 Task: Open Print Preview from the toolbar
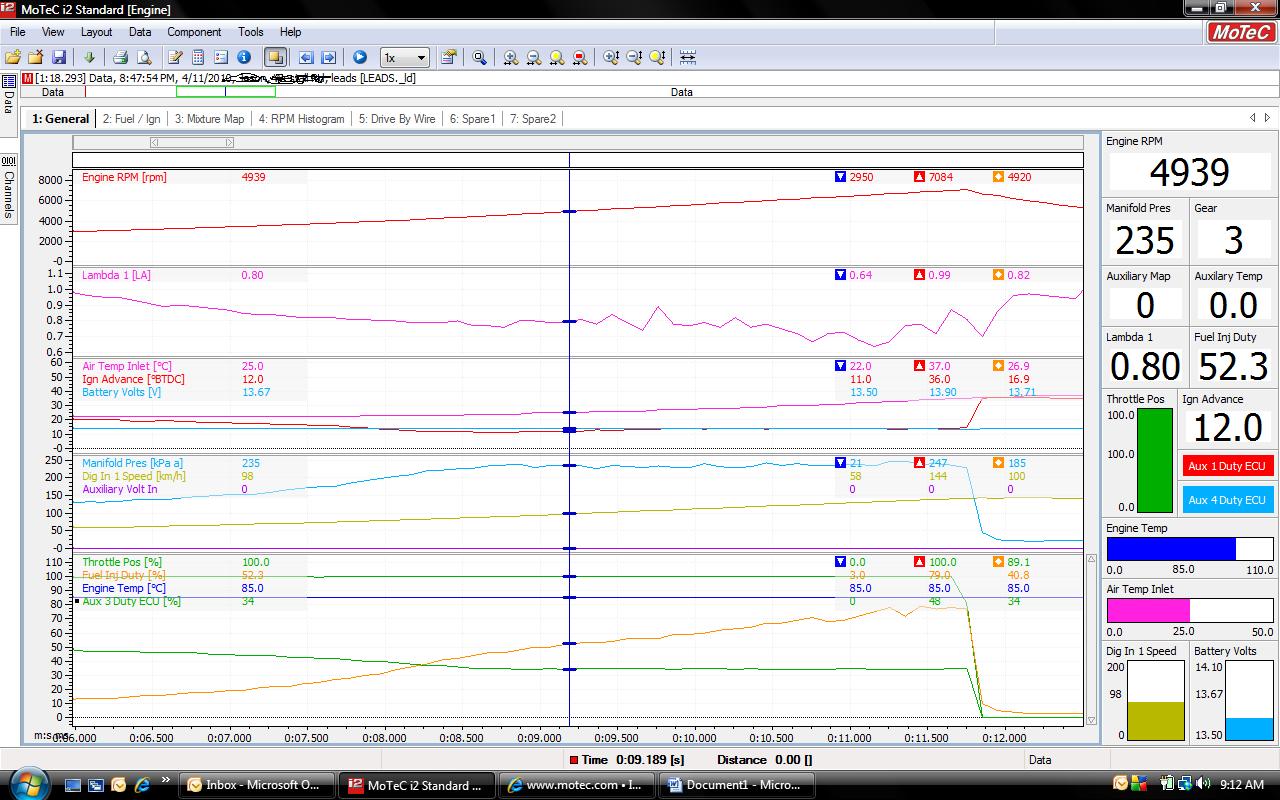click(144, 58)
